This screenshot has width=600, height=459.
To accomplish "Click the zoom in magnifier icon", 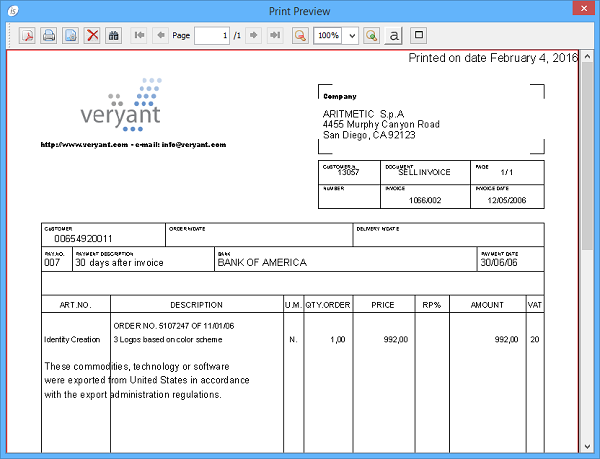I will [x=372, y=35].
